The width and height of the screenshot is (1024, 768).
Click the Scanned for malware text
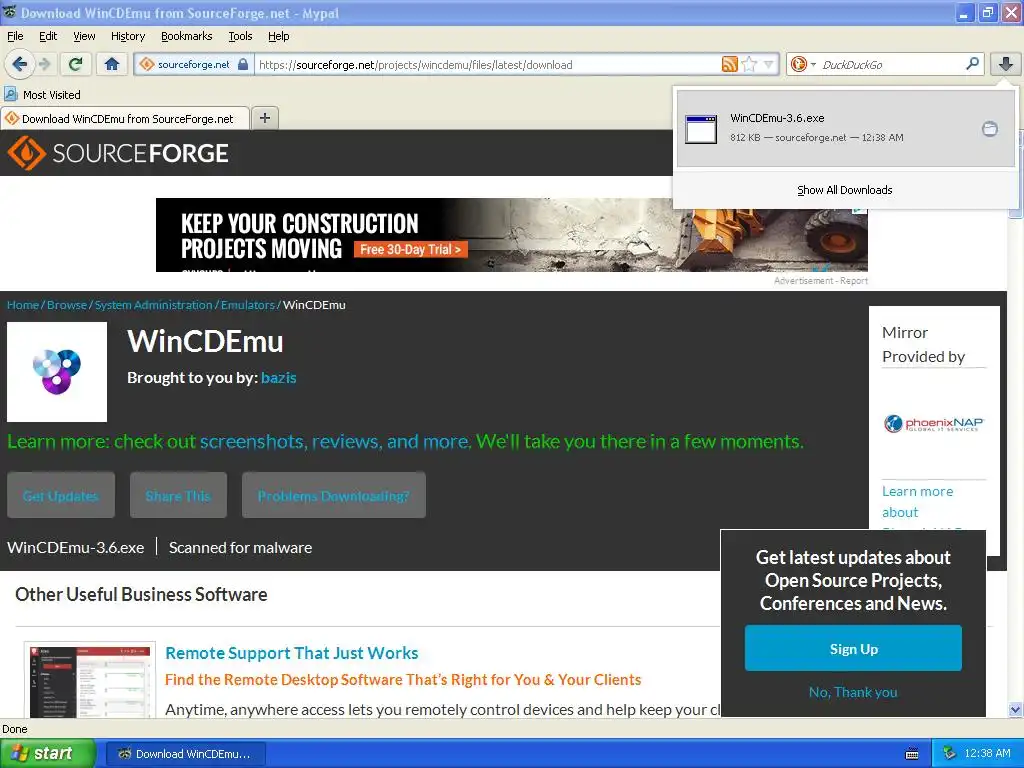[x=240, y=547]
